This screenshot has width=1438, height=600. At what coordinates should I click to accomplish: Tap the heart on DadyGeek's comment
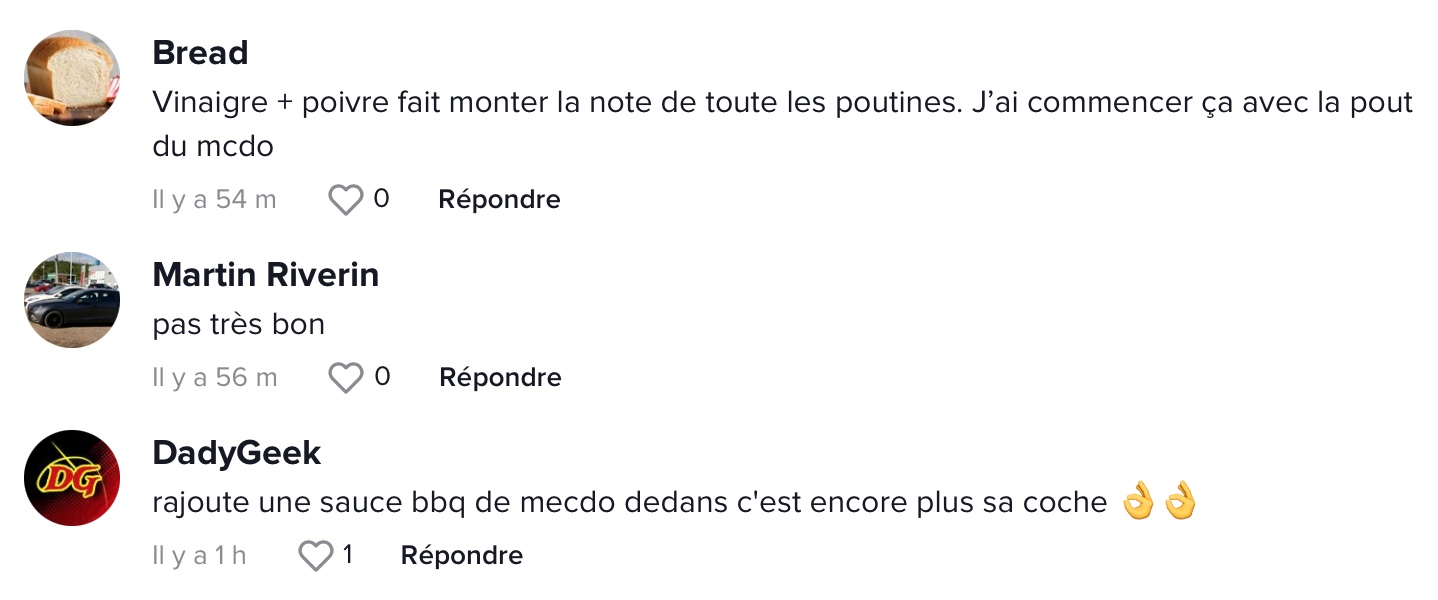pos(316,556)
